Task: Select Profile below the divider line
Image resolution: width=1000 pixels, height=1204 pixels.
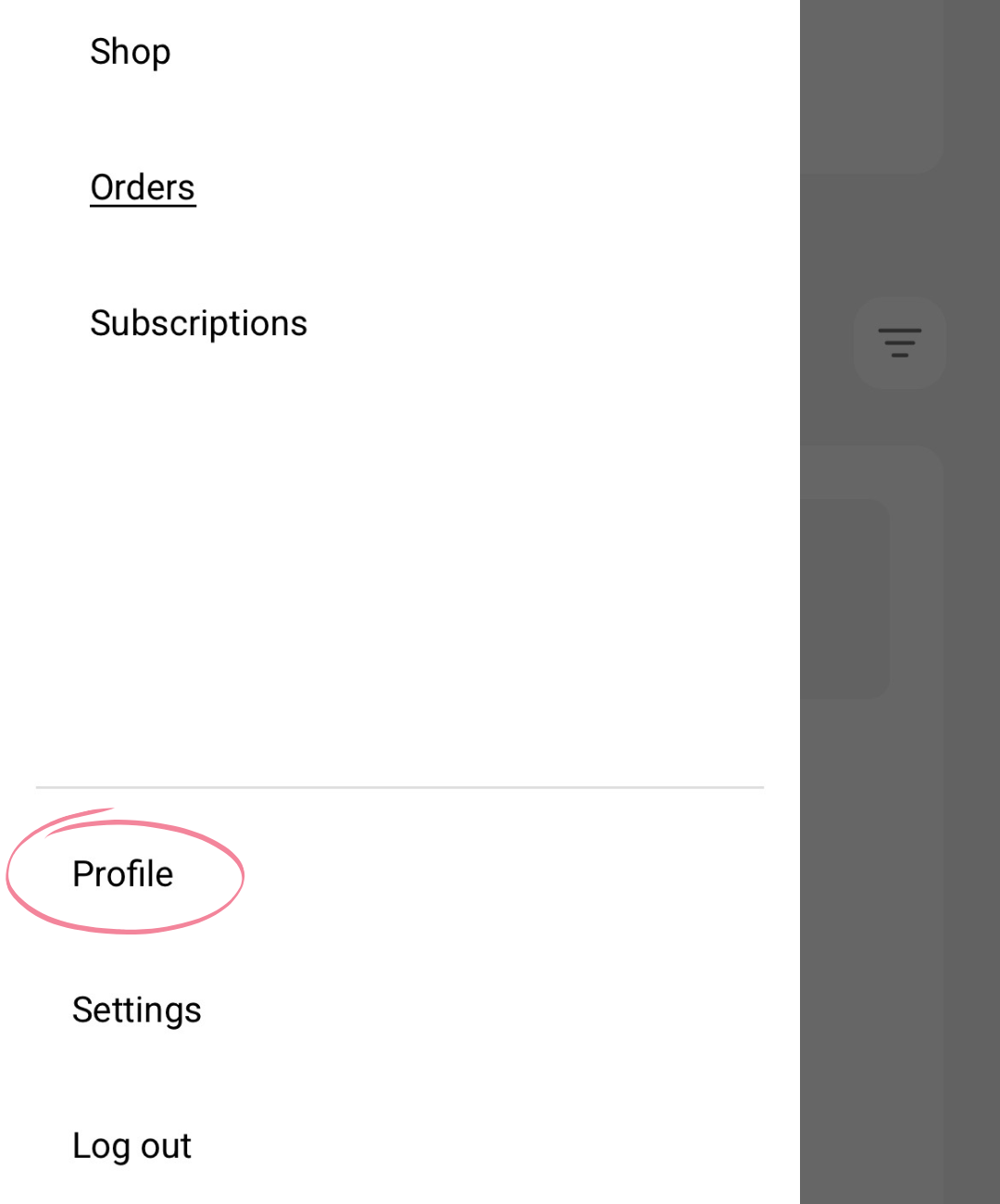Action: [123, 873]
